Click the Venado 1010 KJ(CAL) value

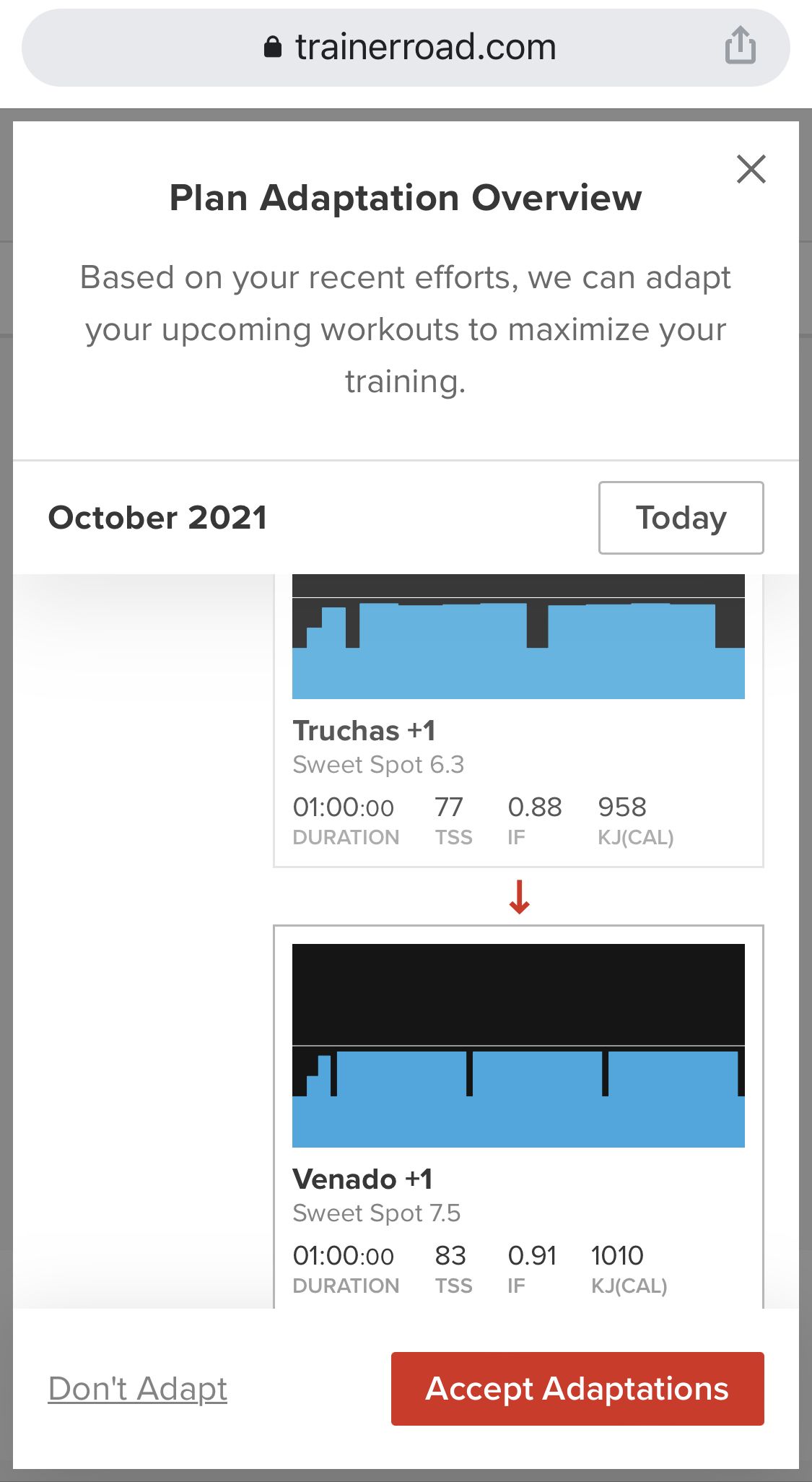(x=617, y=1255)
